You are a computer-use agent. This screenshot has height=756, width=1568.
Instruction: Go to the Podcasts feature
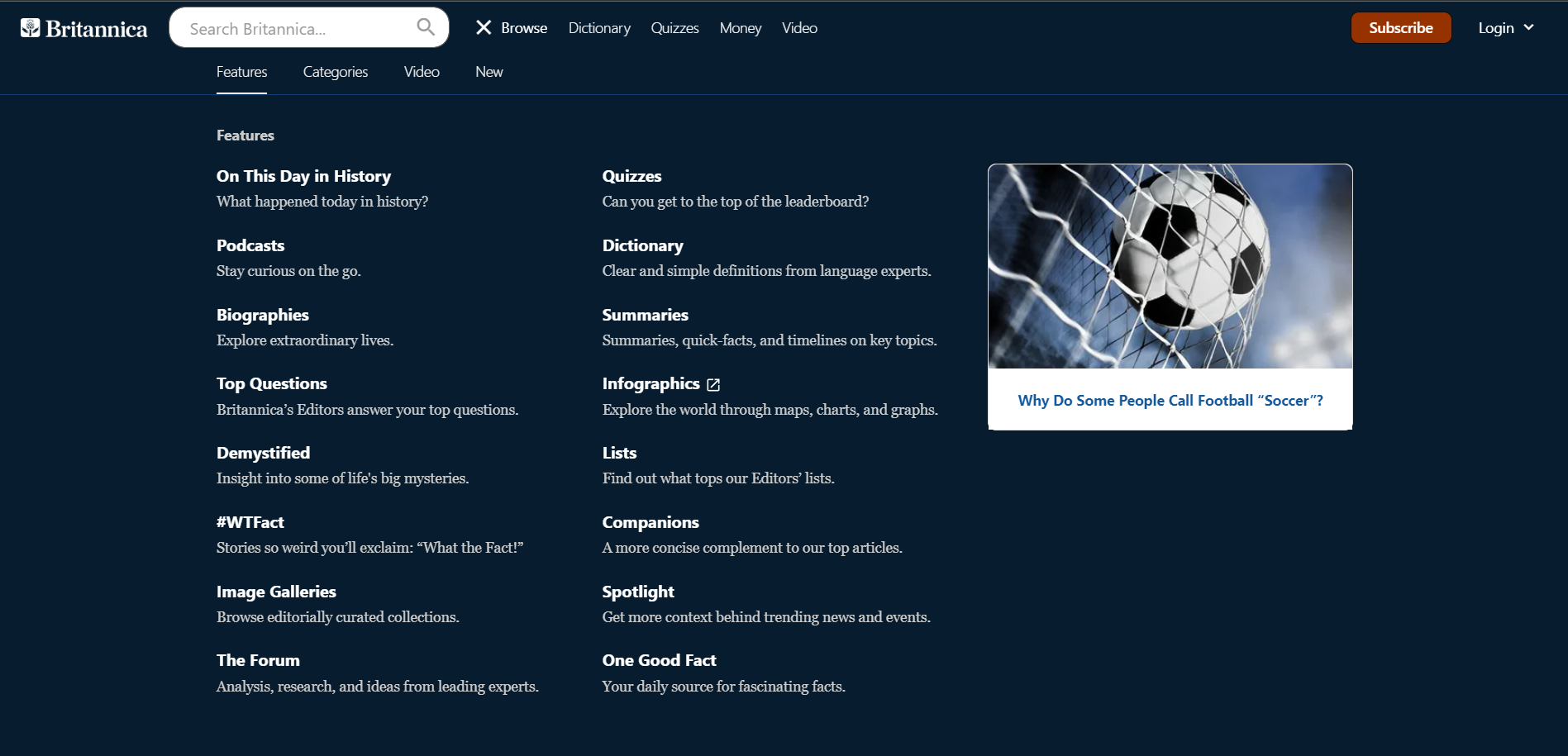click(250, 245)
